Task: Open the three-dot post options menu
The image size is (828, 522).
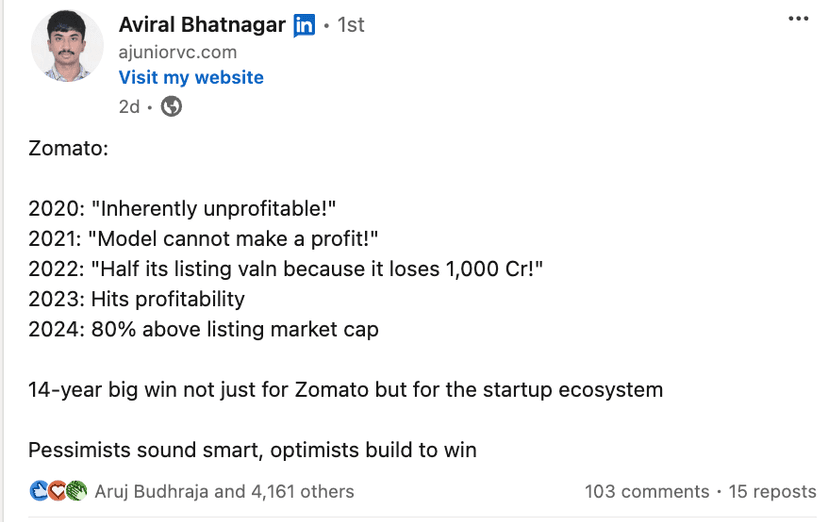Action: pyautogui.click(x=798, y=18)
